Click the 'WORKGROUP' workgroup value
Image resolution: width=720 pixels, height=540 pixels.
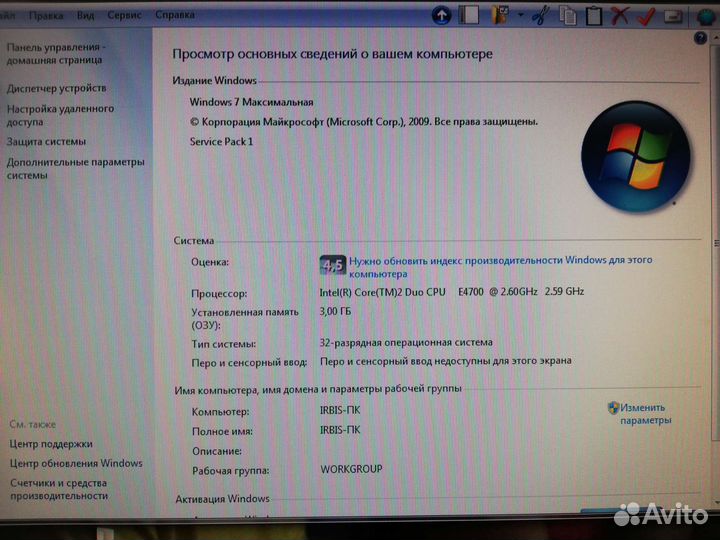[x=351, y=469]
